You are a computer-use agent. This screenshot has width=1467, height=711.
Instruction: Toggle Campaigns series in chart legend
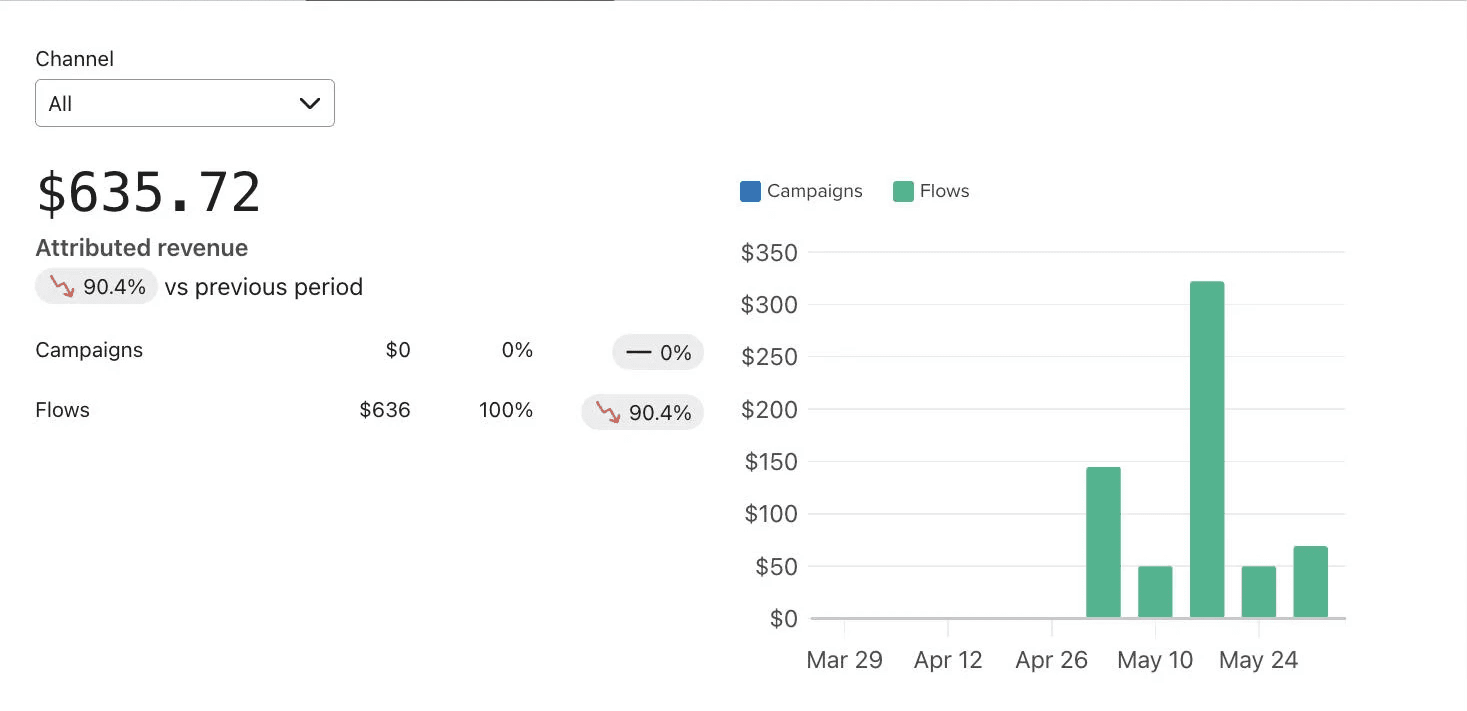point(801,191)
